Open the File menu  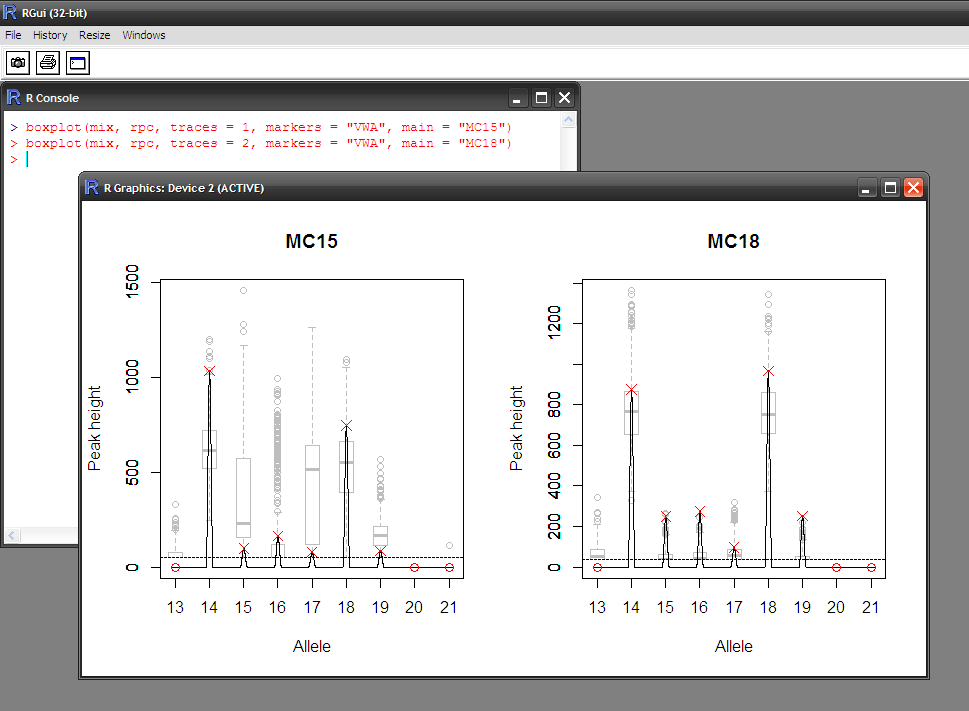click(x=13, y=35)
